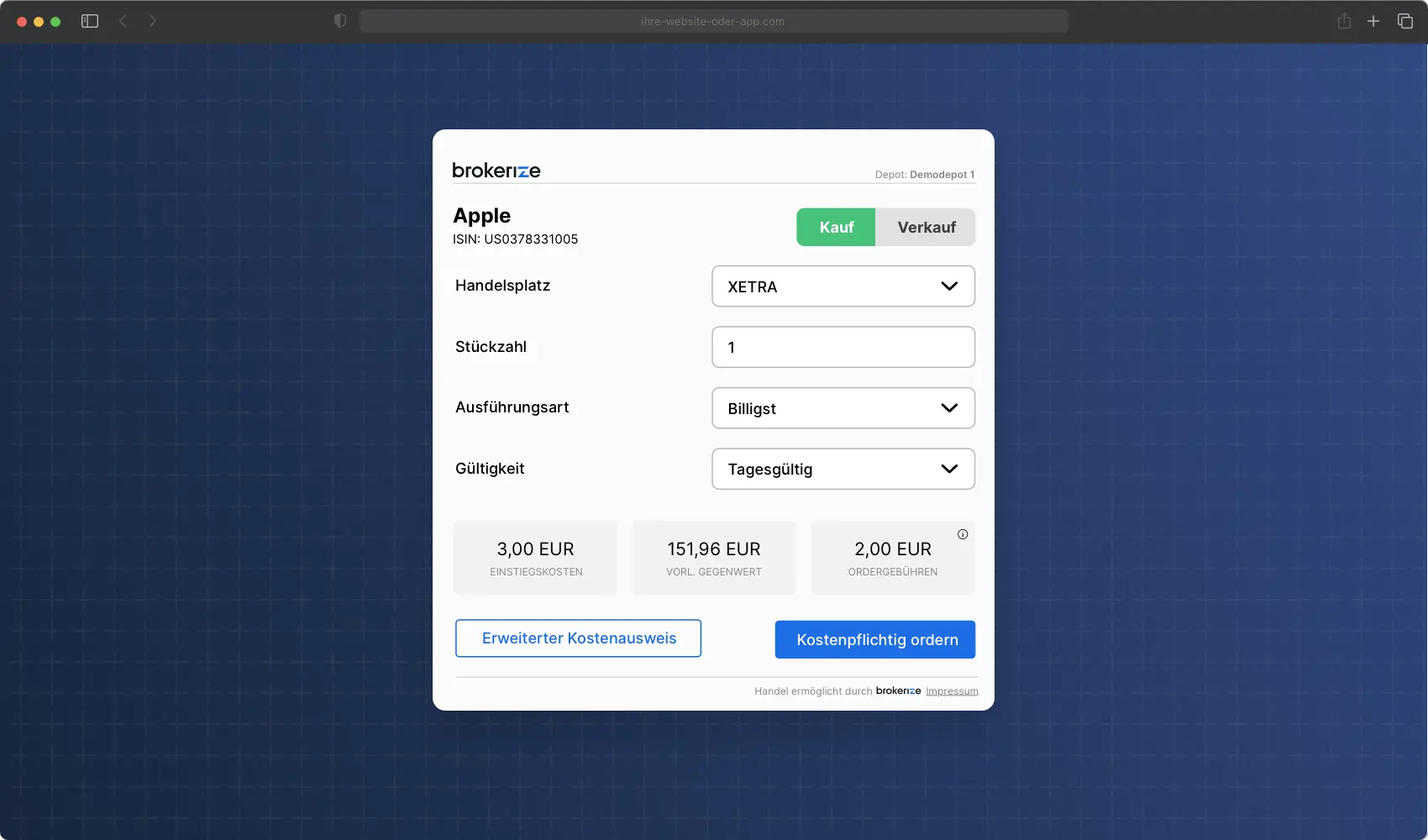Open the Impressum link

tap(952, 690)
